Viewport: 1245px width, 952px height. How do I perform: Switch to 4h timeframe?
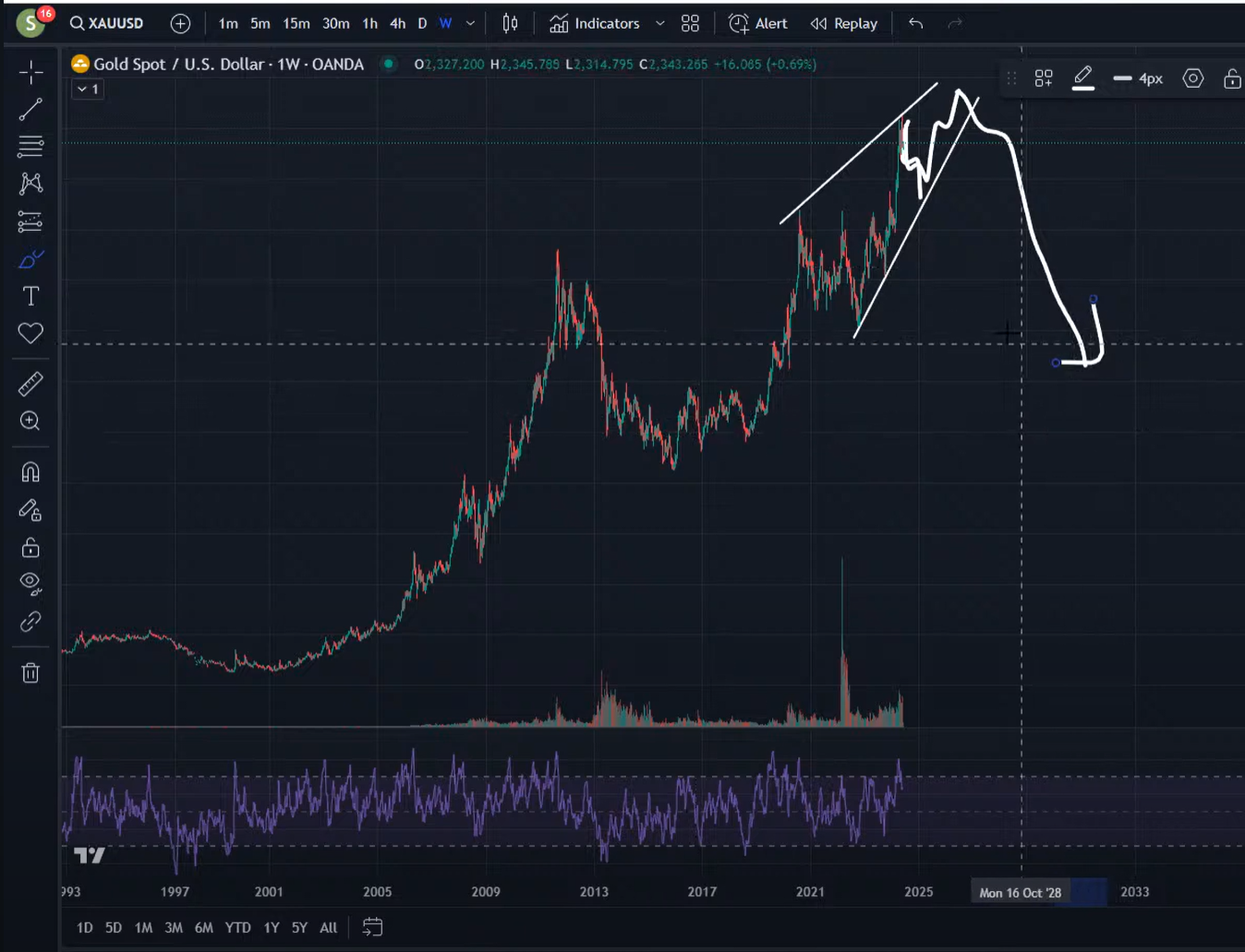[x=398, y=24]
